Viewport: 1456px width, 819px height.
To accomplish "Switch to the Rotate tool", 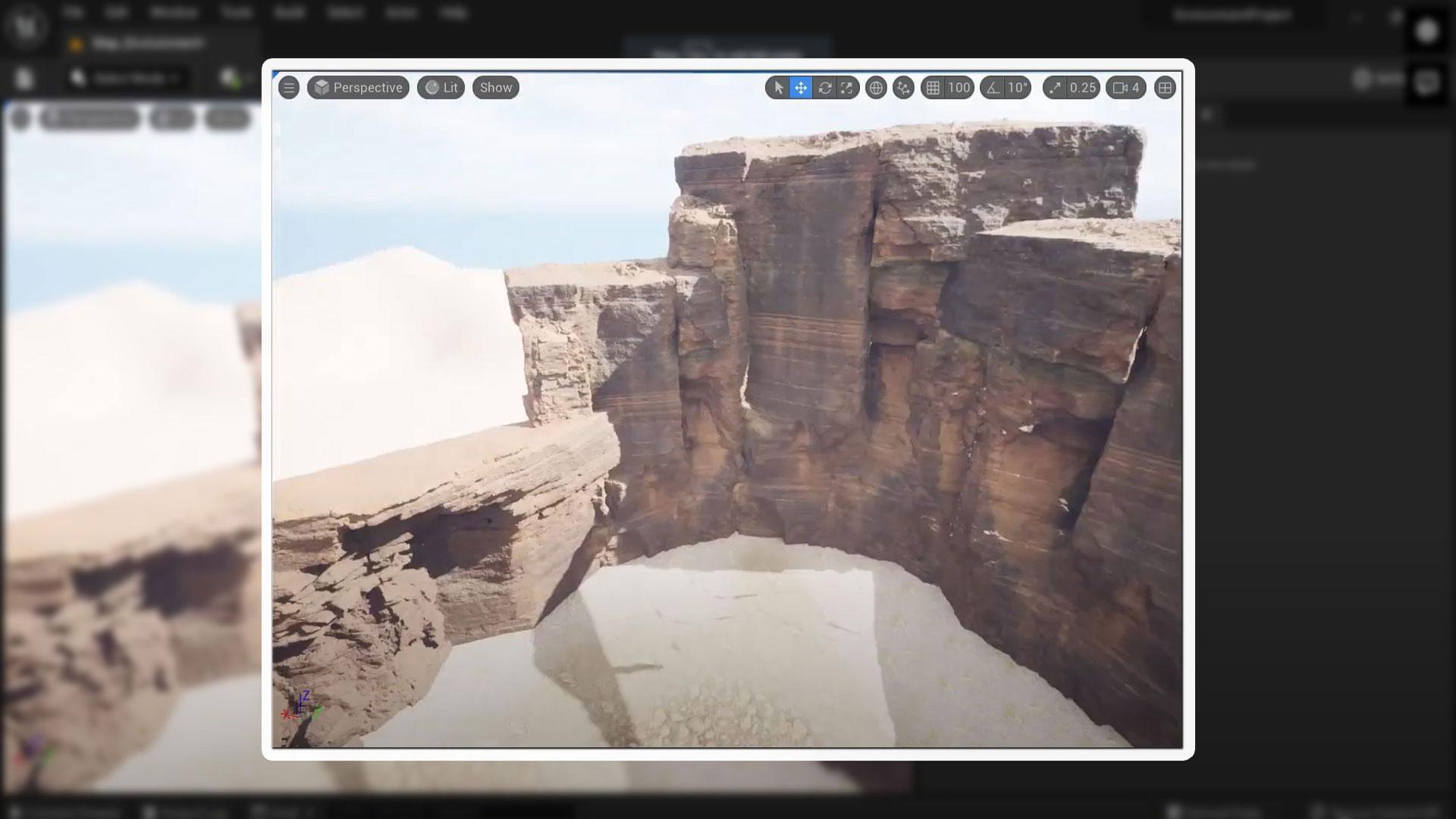I will coord(825,87).
